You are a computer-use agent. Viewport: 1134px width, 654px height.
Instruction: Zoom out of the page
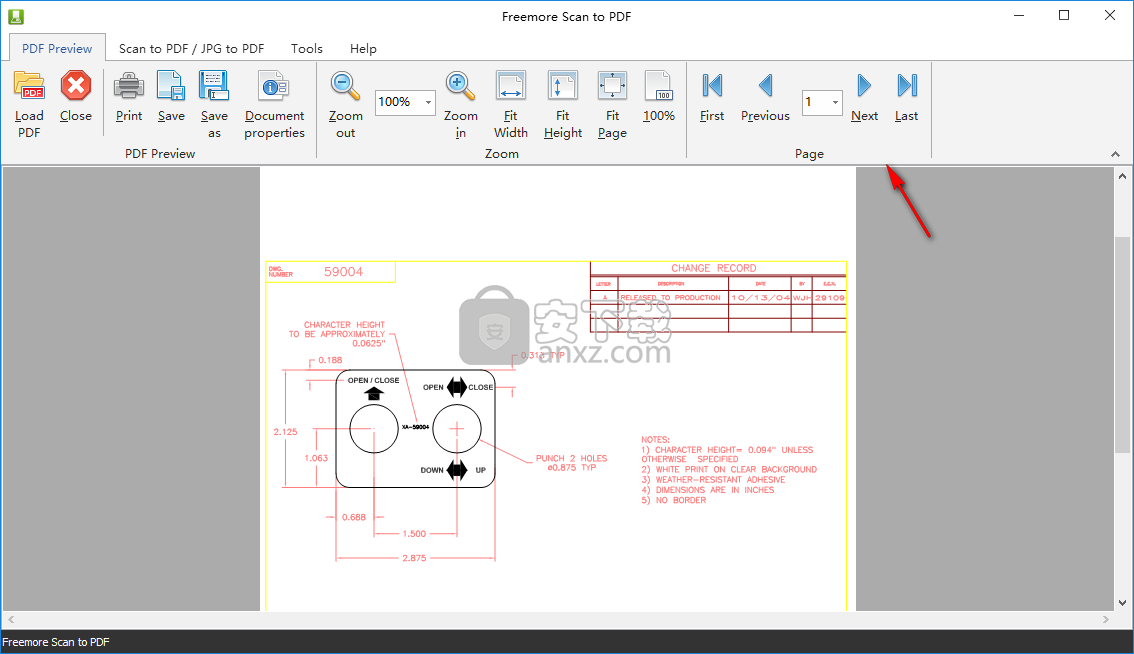[346, 105]
